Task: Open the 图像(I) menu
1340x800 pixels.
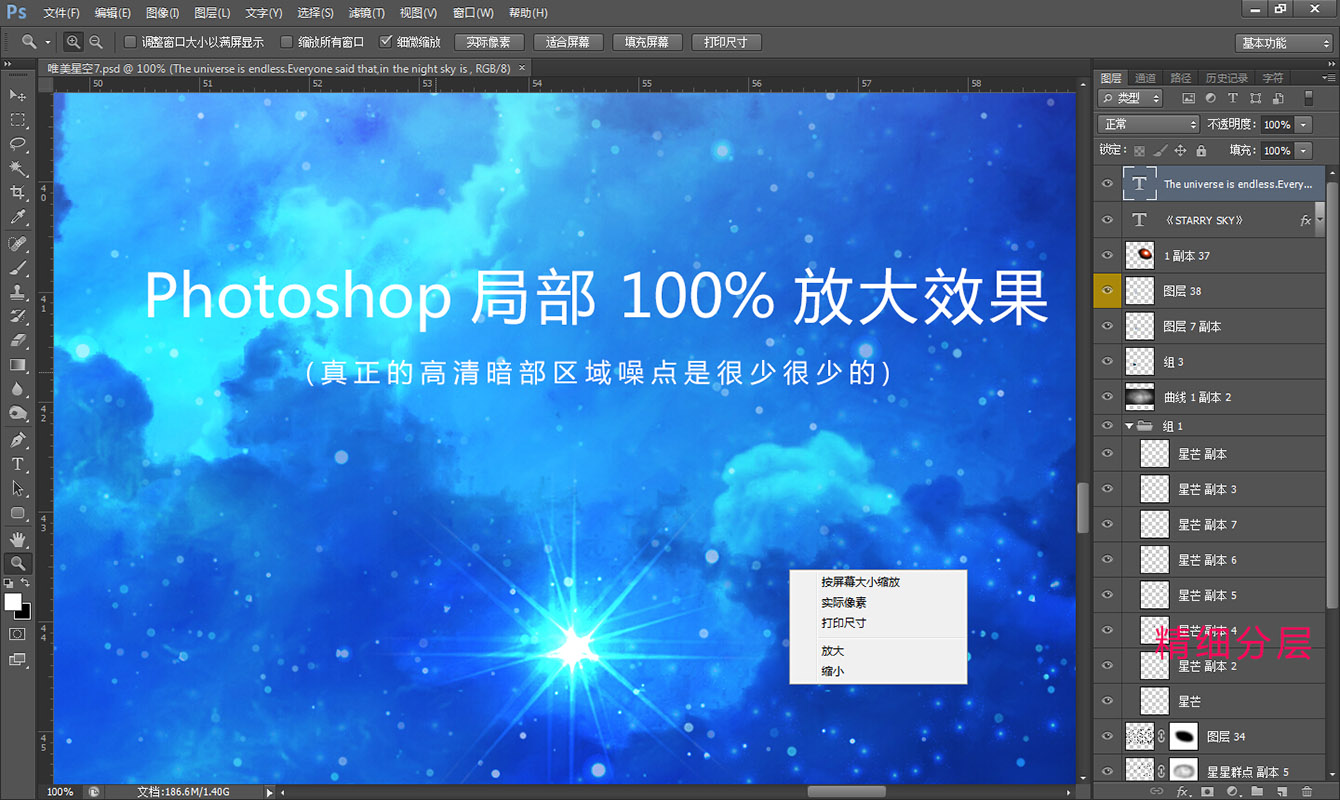Action: pos(162,13)
